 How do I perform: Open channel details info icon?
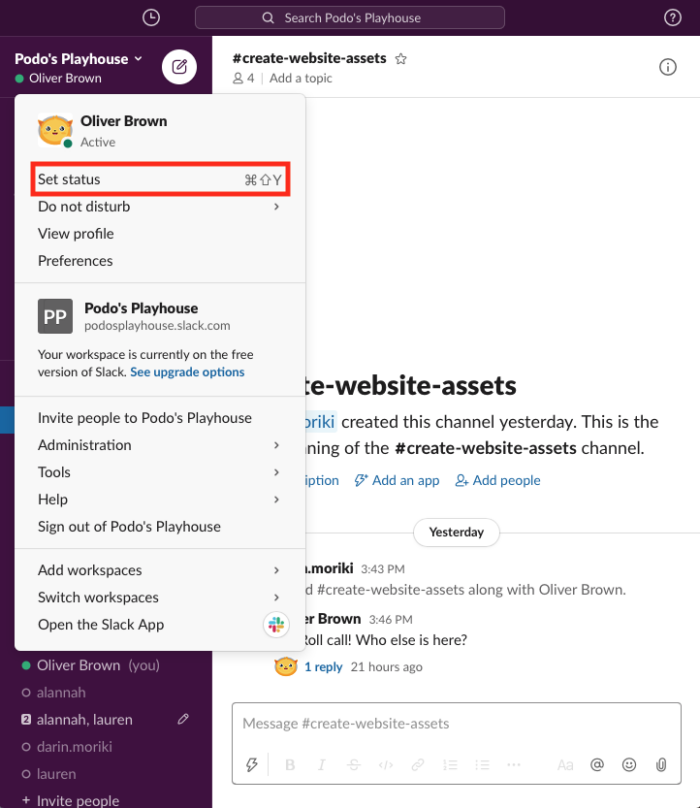point(667,67)
